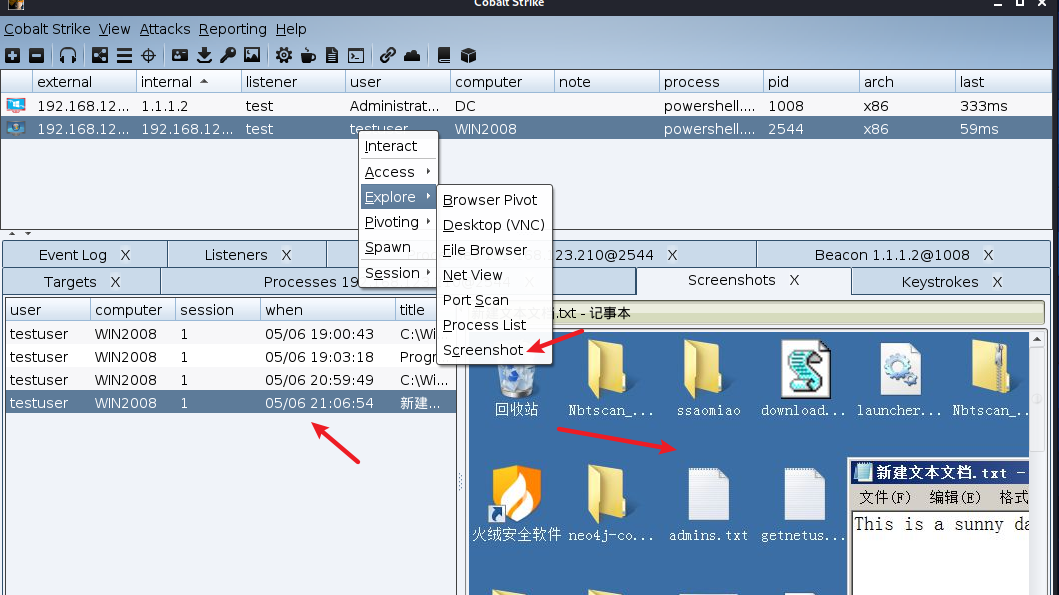Sort beacons by the last column header

1004,82
